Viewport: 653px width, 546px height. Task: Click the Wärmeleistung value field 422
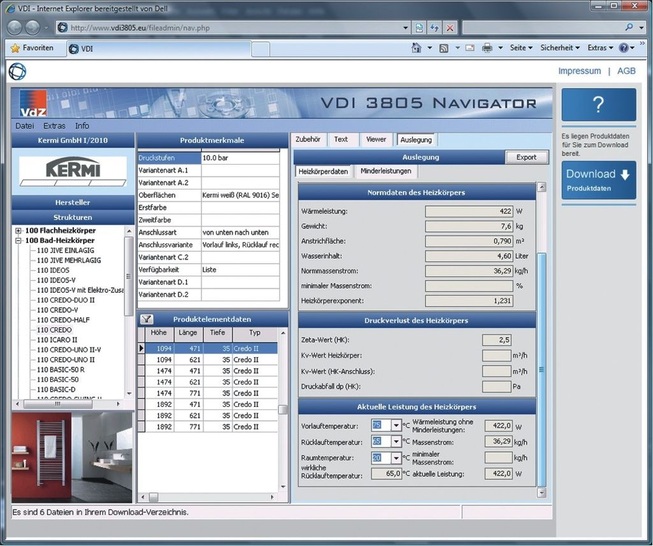point(469,212)
